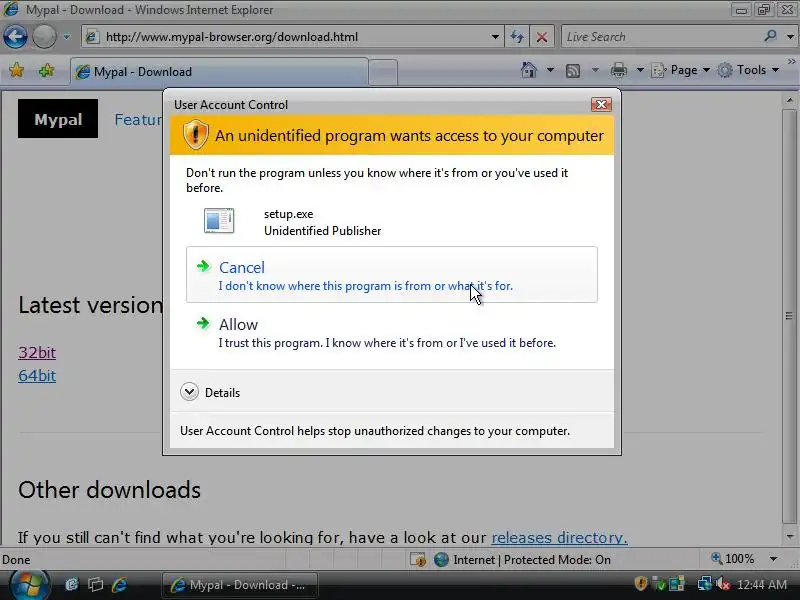Click the vertical scrollbar thumb
Screen dimensions: 800x600
789,316
